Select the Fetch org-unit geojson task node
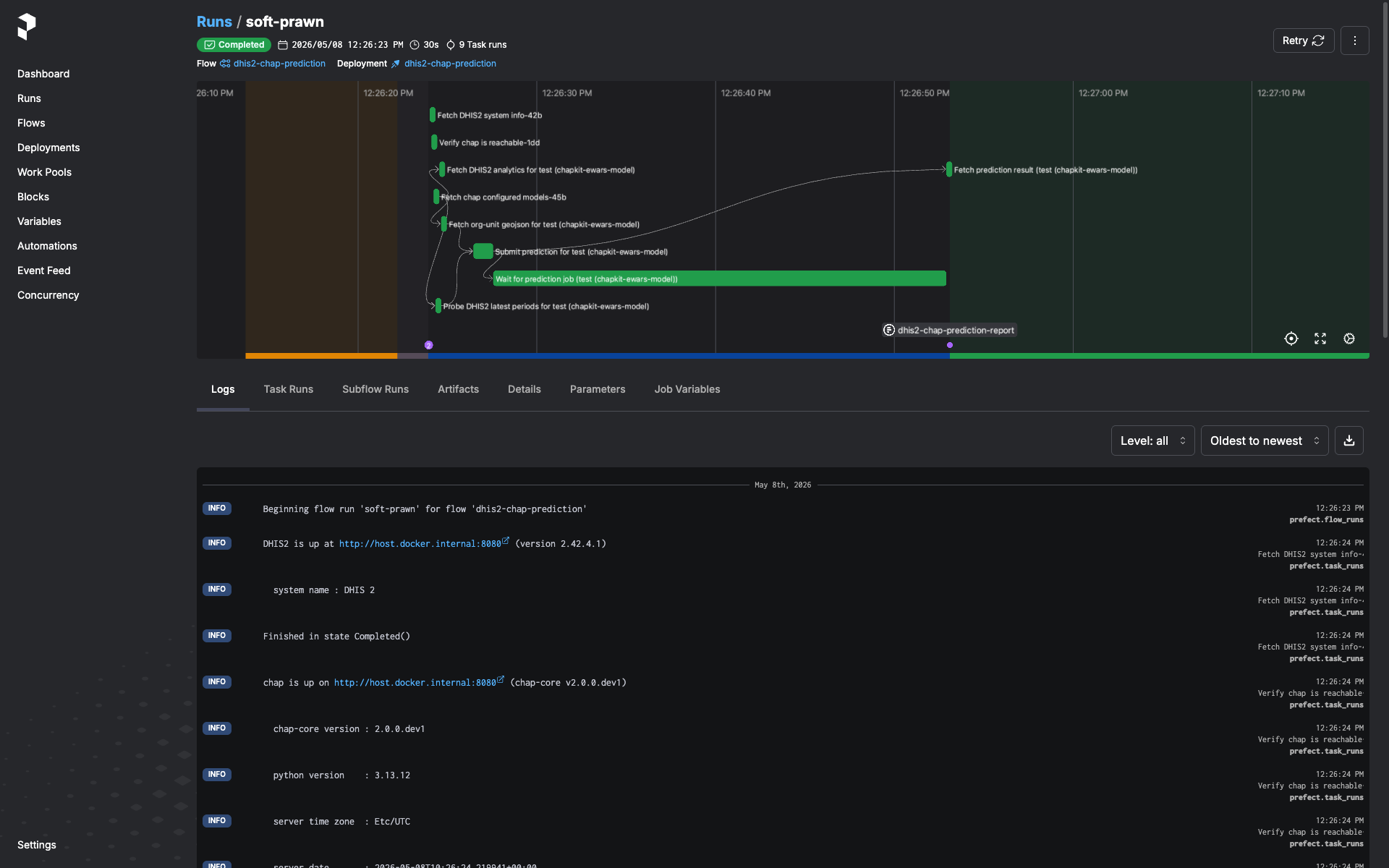Viewport: 1389px width, 868px height. point(443,224)
